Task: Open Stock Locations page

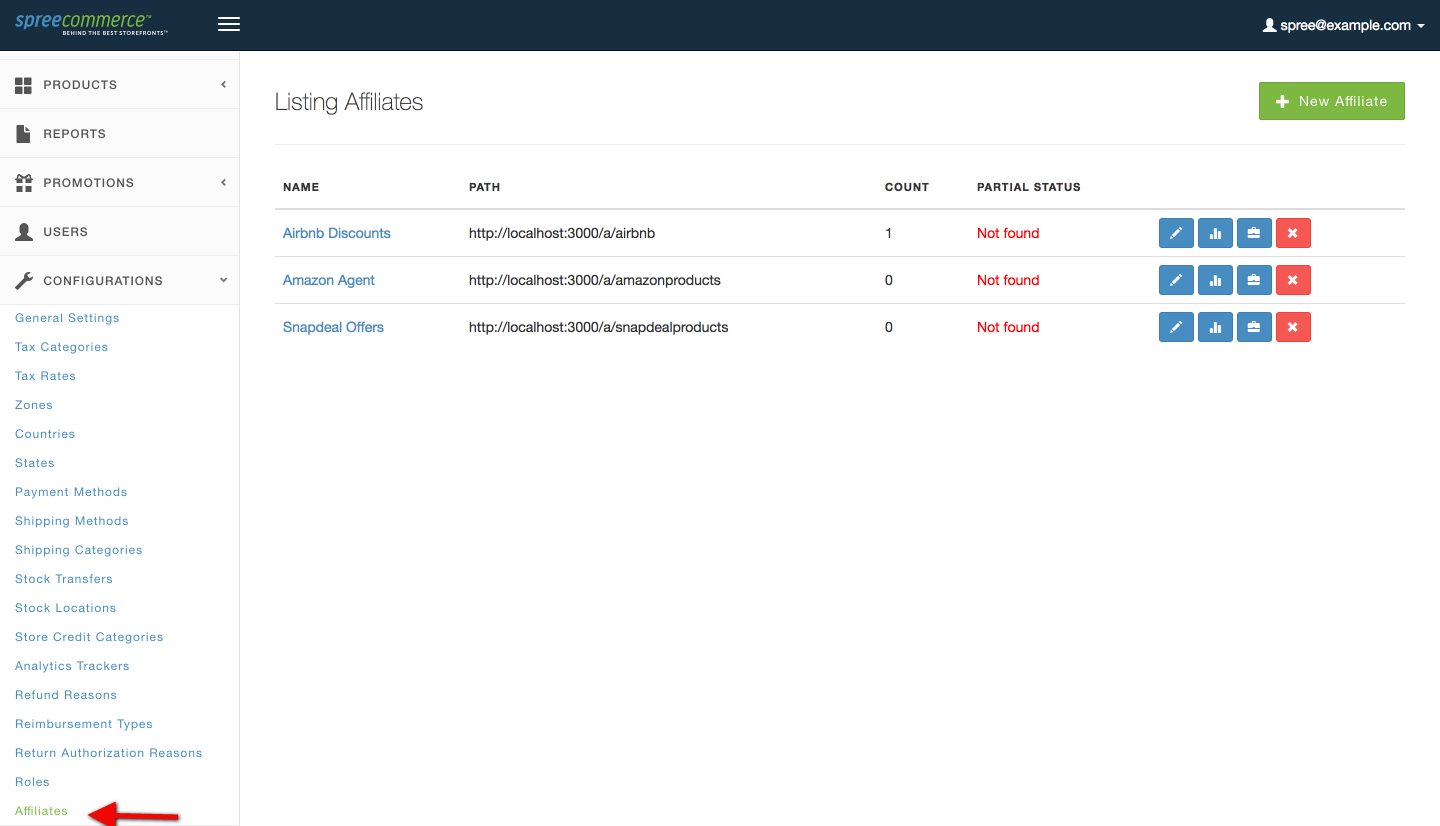Action: pyautogui.click(x=65, y=608)
